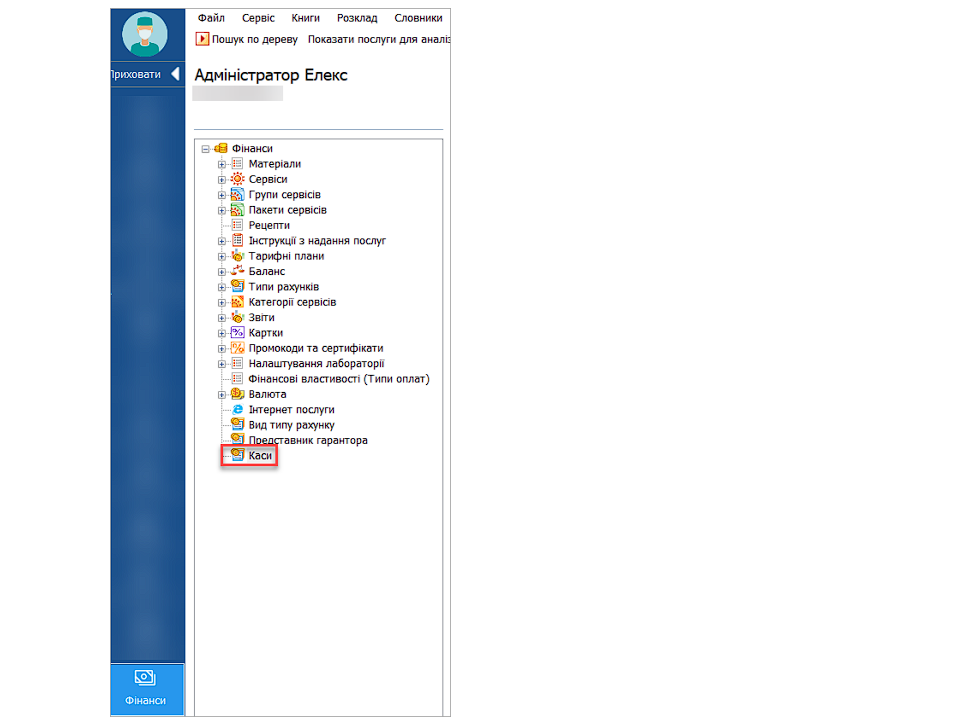Expand the Матеріали tree node

click(222, 164)
